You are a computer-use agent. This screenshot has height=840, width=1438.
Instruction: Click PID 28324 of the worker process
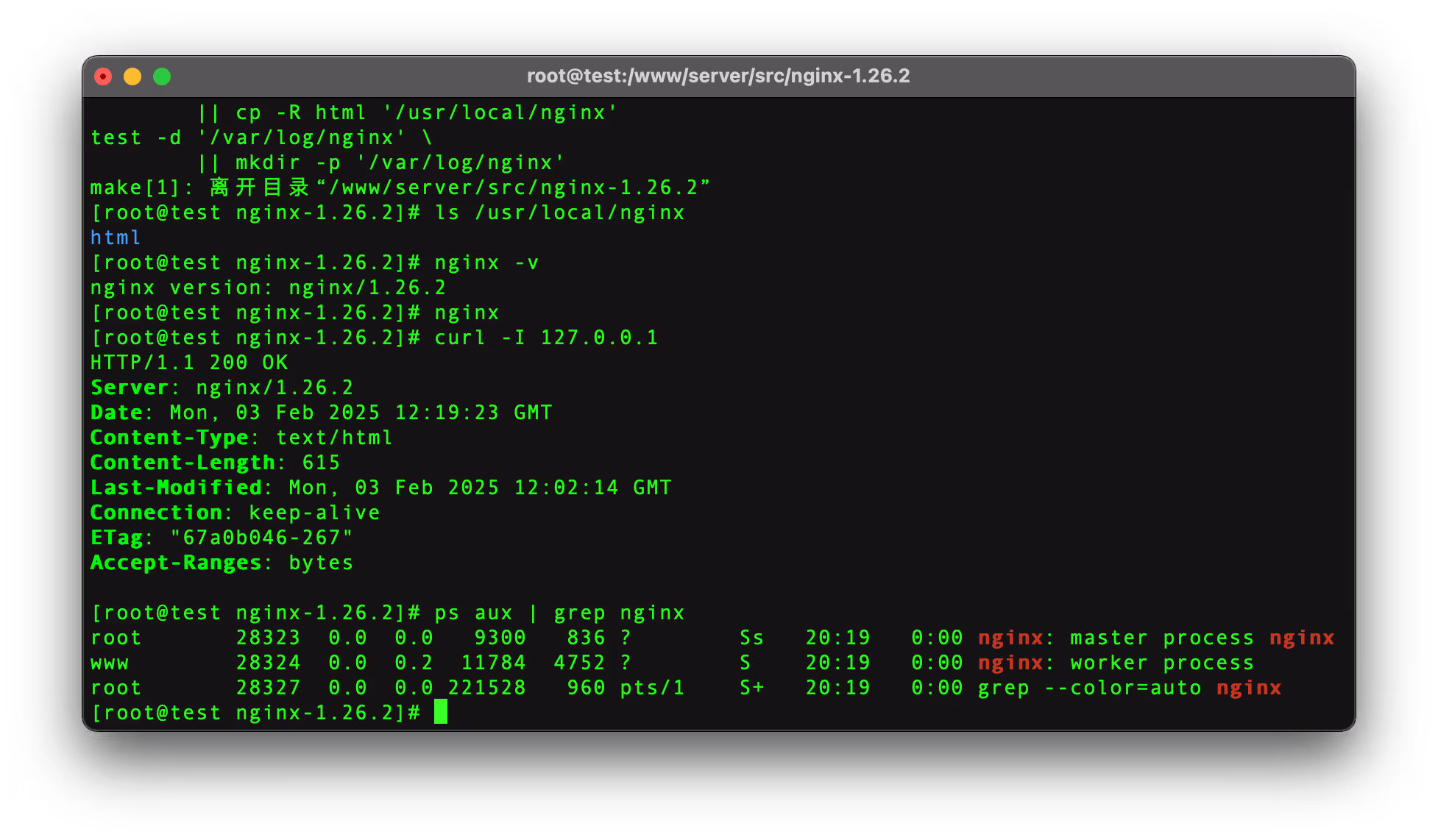[x=268, y=663]
